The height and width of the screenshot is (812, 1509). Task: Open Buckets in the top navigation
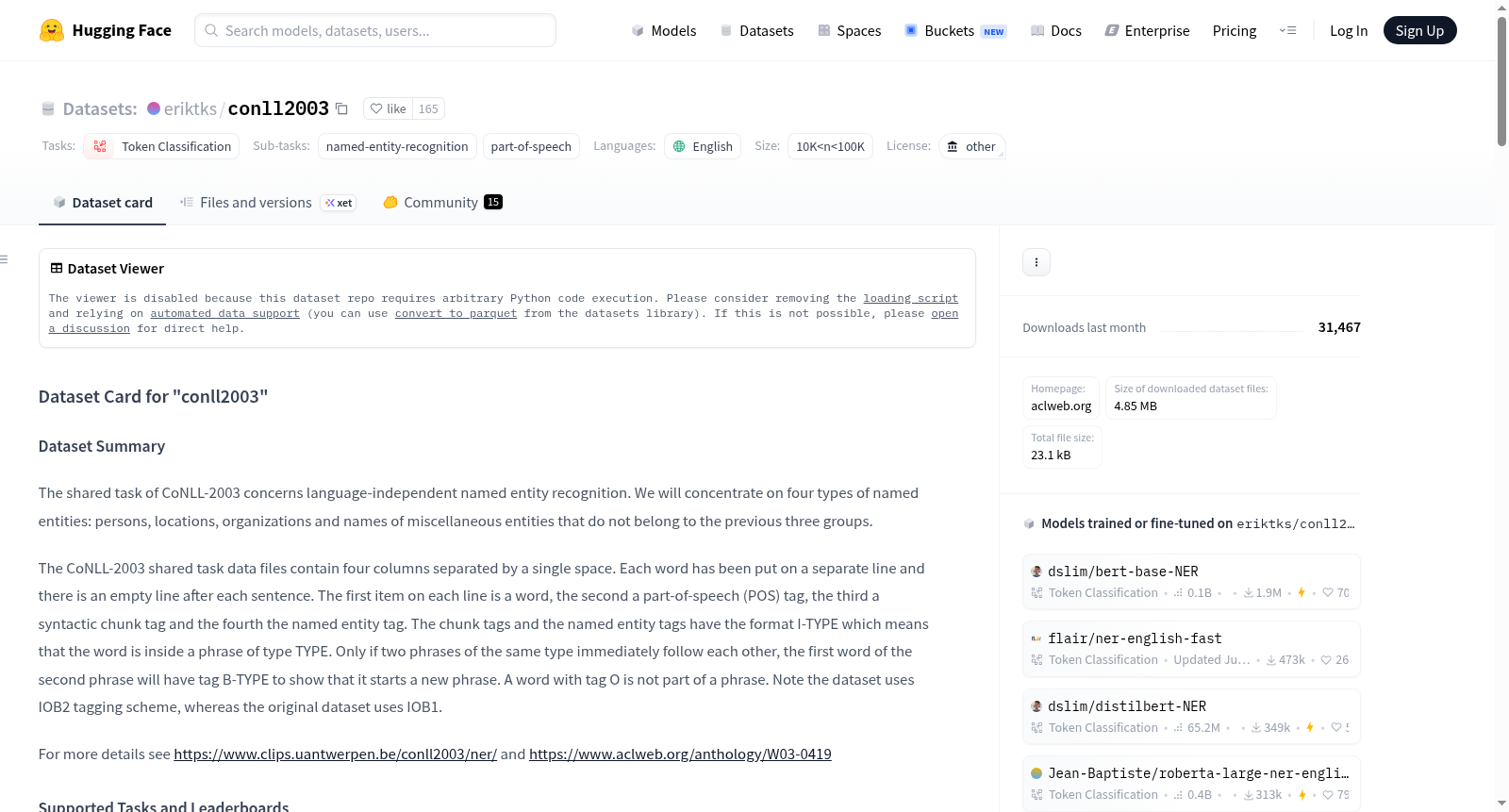click(955, 30)
